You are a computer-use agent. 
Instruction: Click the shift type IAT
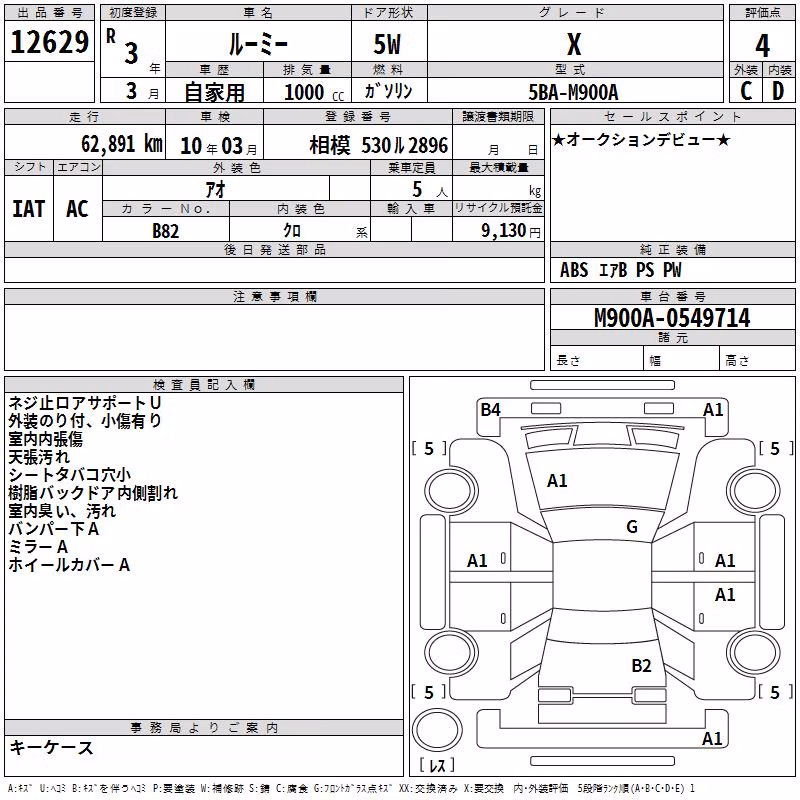29,209
